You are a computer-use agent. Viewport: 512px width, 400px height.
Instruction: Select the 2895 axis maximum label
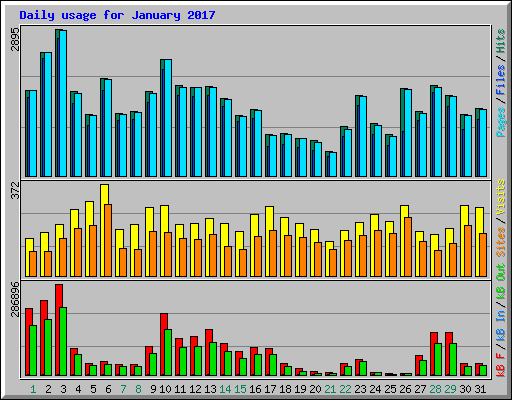coord(15,40)
